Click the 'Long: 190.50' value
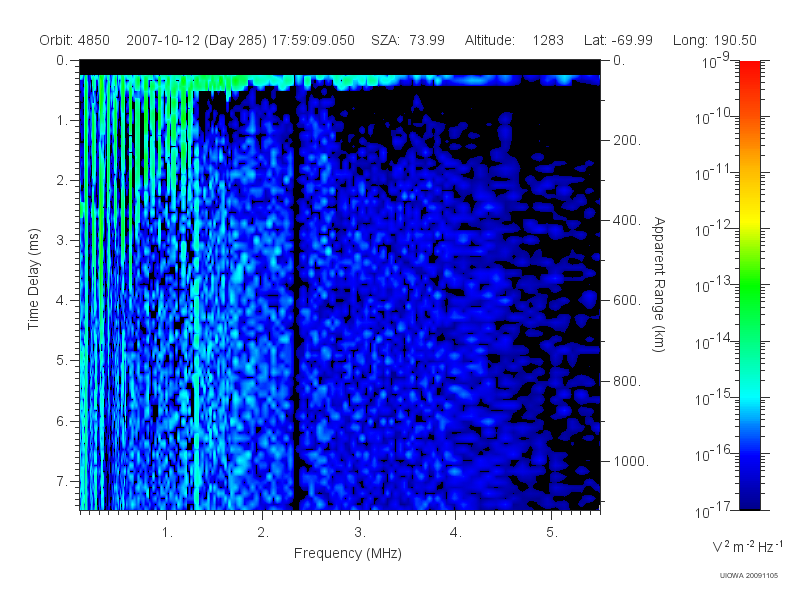 pyautogui.click(x=714, y=40)
